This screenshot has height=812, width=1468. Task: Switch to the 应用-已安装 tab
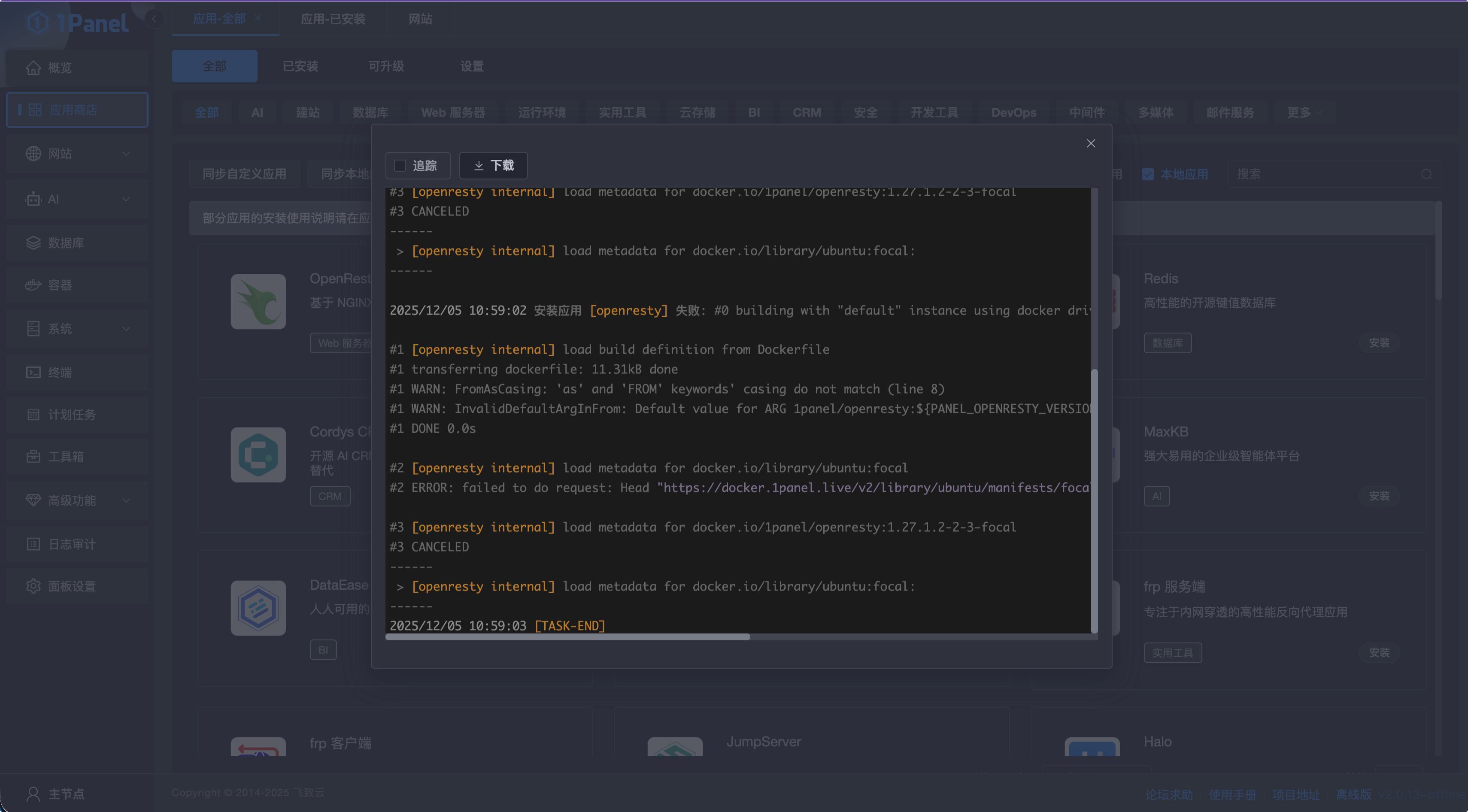[x=333, y=19]
